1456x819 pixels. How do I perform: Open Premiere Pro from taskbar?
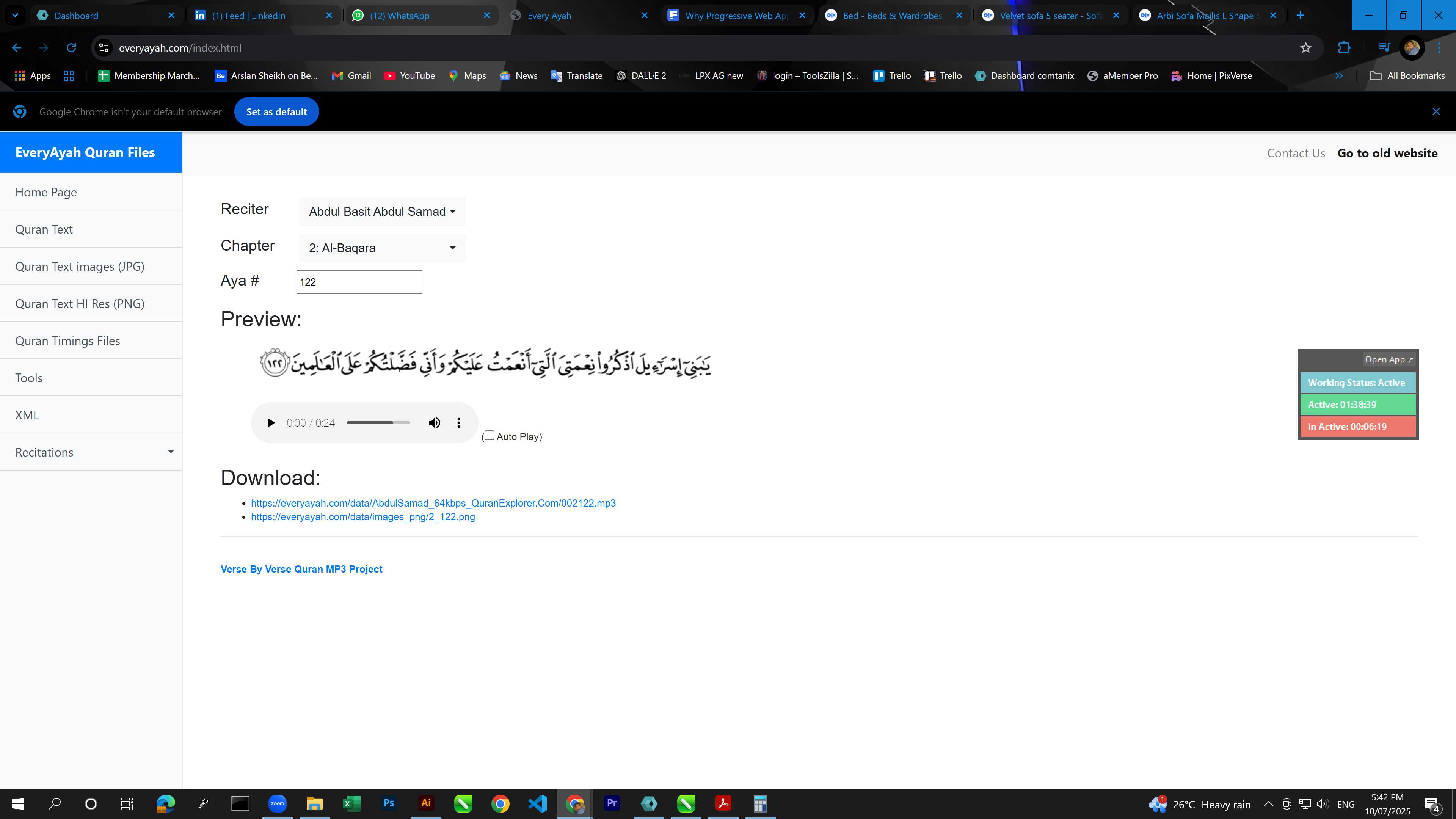tap(612, 804)
